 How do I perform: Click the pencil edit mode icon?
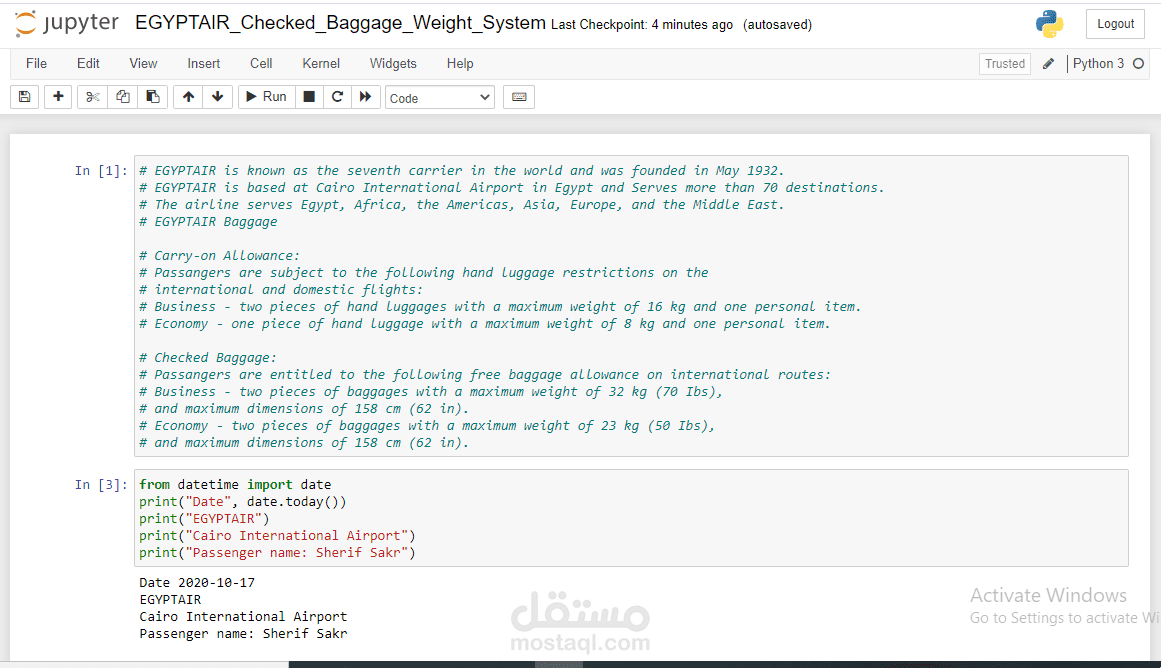point(1048,64)
